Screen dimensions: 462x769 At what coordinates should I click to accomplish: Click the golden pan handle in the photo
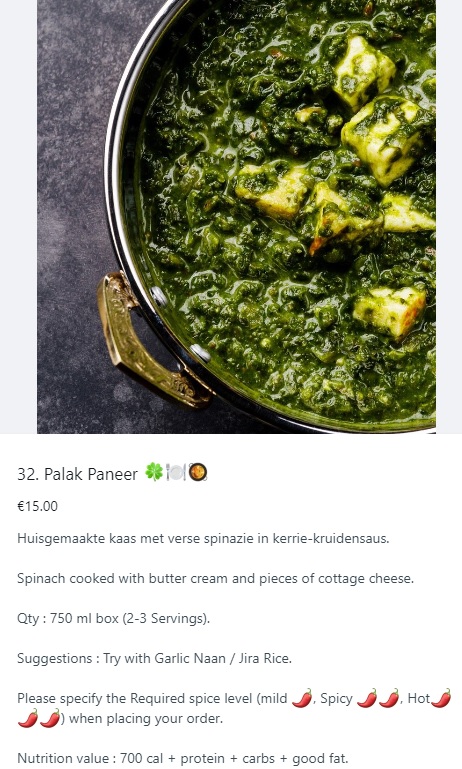[150, 341]
